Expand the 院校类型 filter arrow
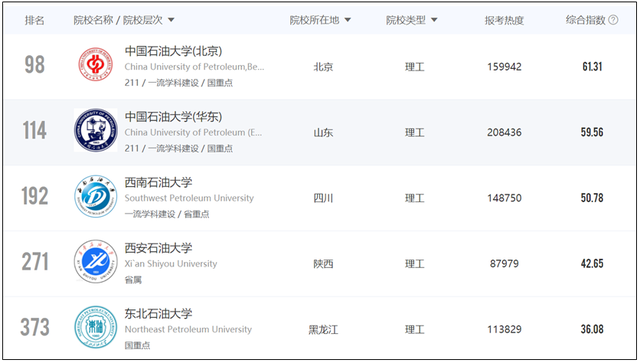Image resolution: width=640 pixels, height=363 pixels. coord(434,20)
